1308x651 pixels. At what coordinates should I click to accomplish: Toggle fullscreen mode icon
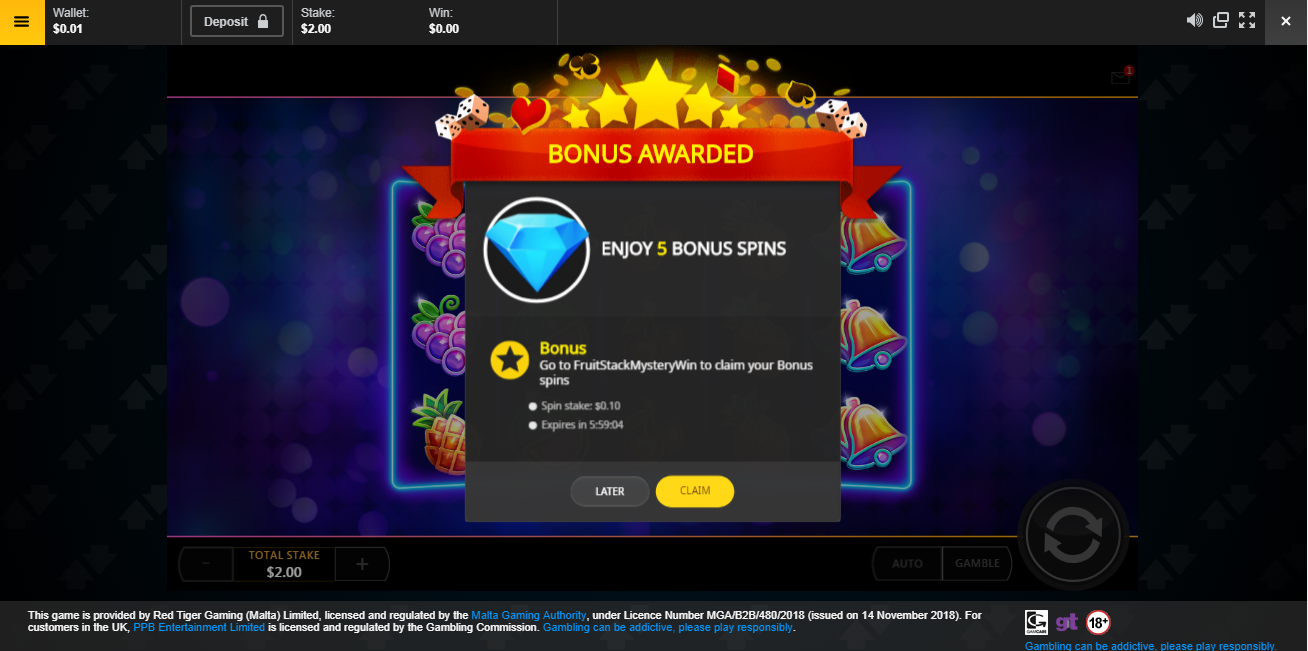(1247, 20)
